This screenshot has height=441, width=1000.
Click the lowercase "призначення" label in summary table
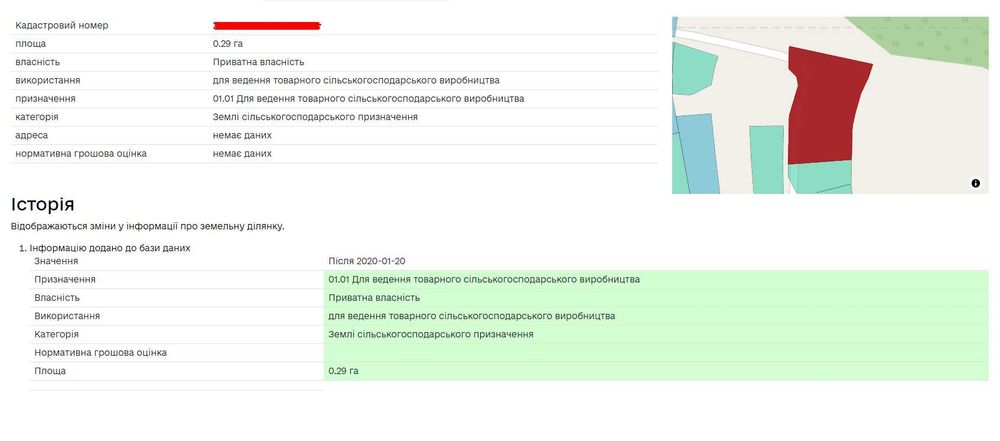click(x=45, y=99)
